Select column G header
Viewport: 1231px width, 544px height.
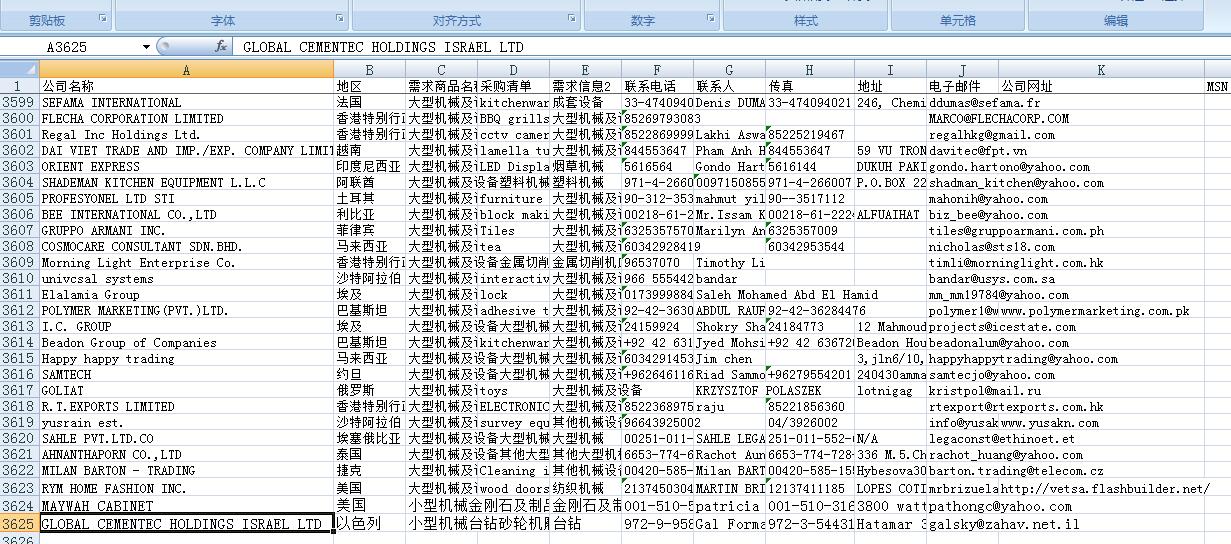point(730,69)
